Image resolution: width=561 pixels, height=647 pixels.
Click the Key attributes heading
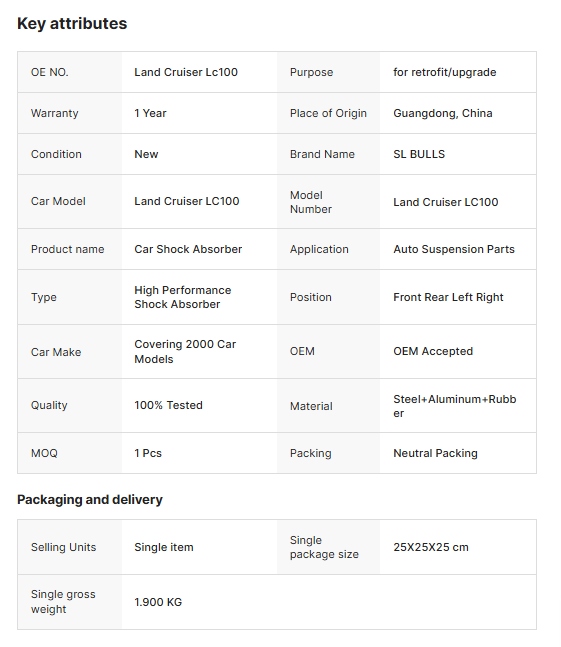[x=72, y=24]
